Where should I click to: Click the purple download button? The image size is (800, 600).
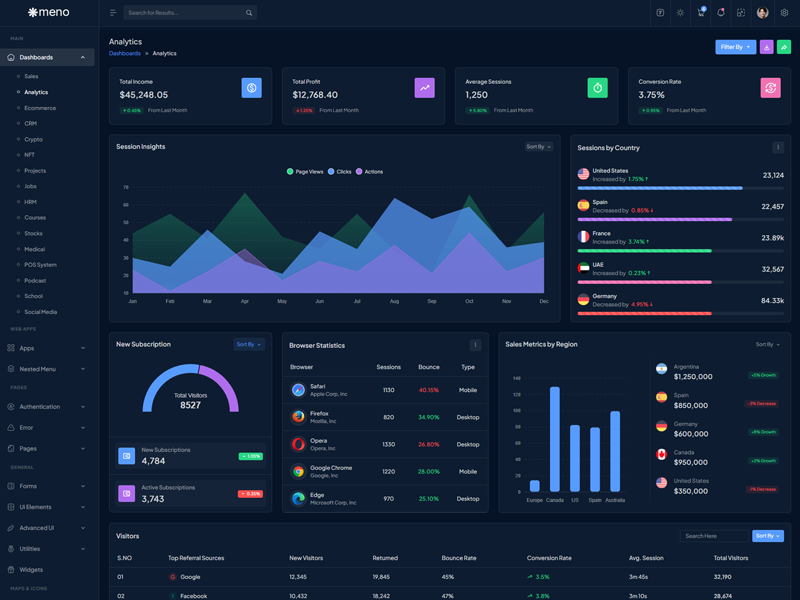766,47
